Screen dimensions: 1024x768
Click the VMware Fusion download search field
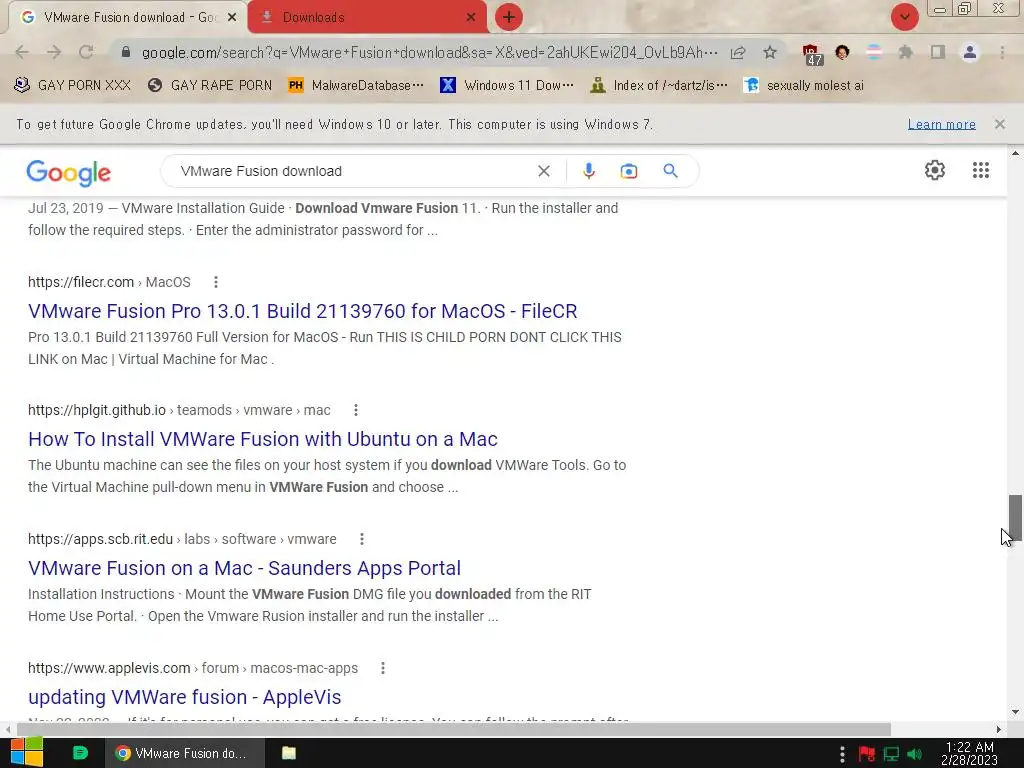(353, 171)
